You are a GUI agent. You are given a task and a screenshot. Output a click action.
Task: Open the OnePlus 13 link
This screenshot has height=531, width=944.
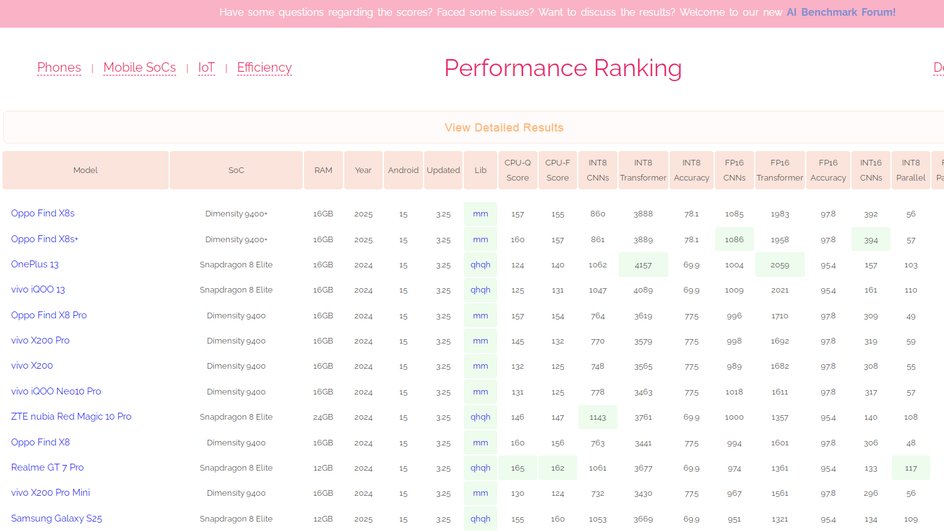[x=35, y=264]
